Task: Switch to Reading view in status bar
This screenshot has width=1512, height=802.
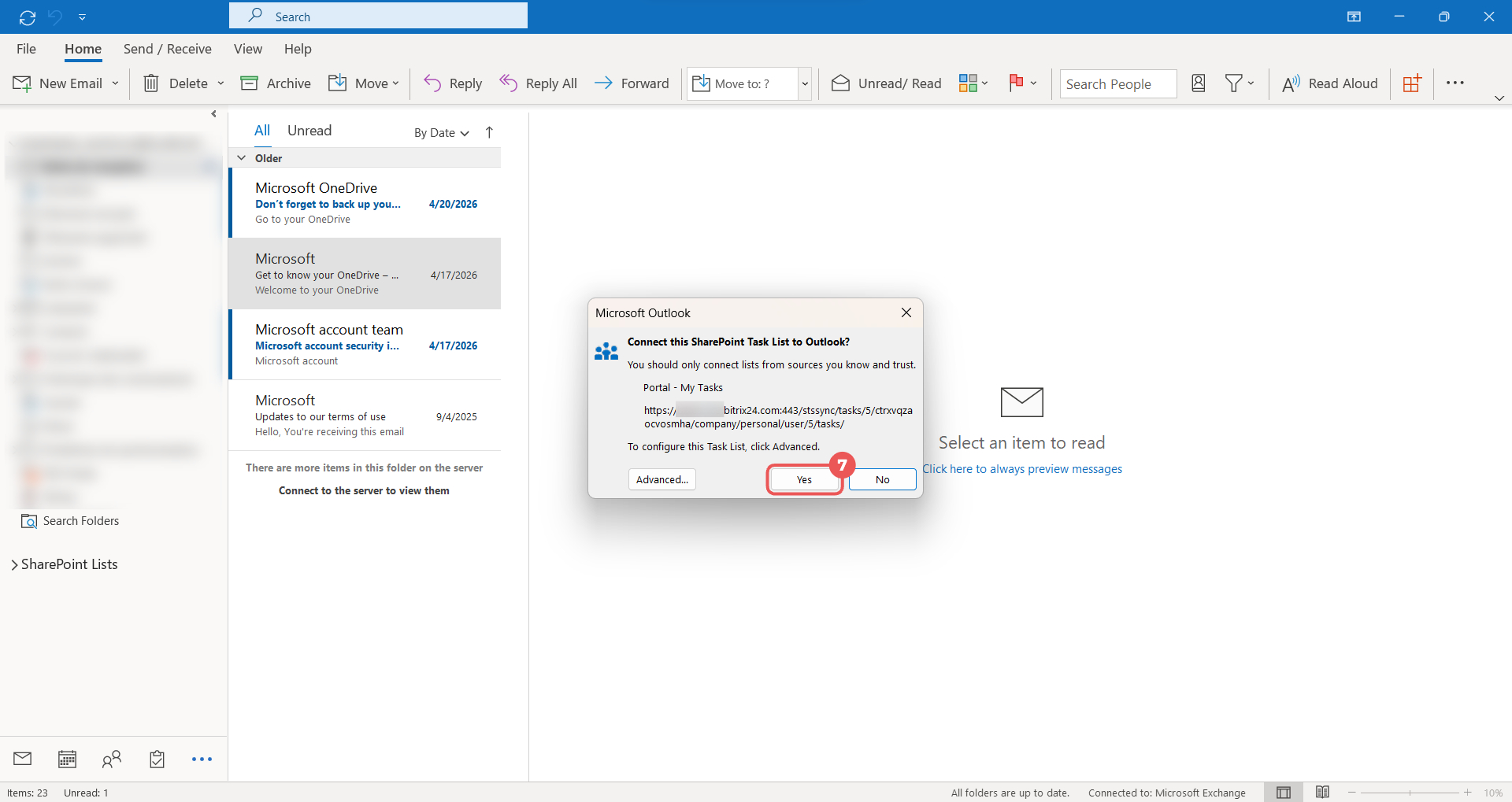Action: click(1323, 793)
